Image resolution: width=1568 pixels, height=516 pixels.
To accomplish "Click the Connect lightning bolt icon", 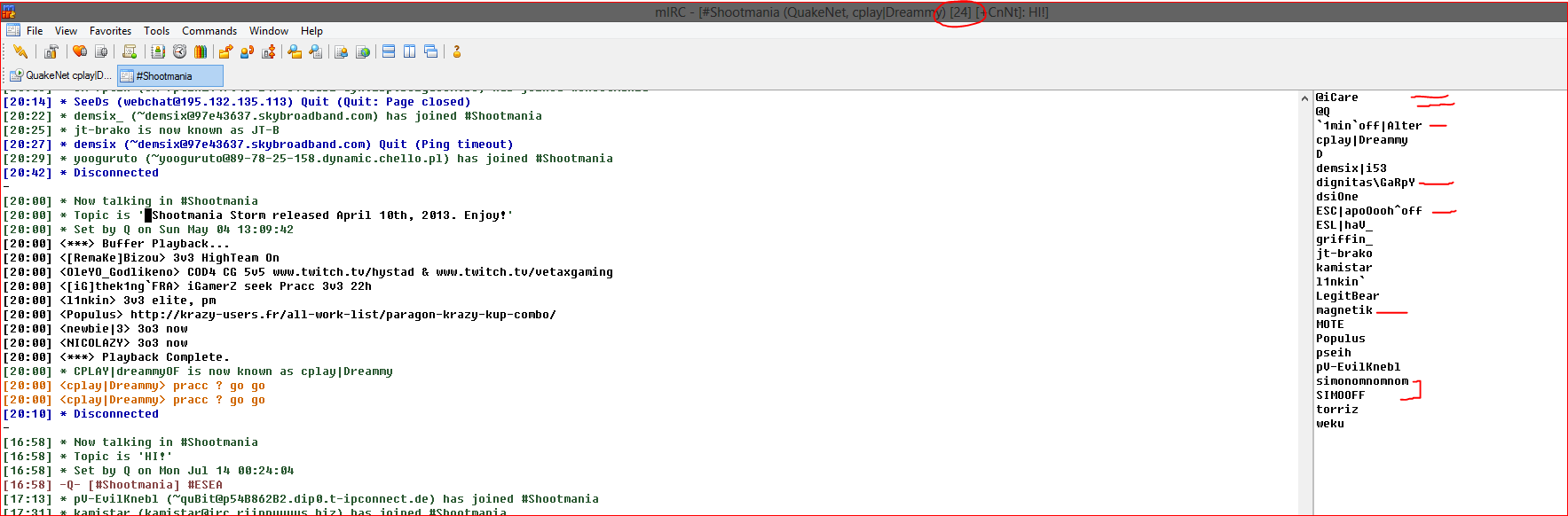I will coord(20,51).
